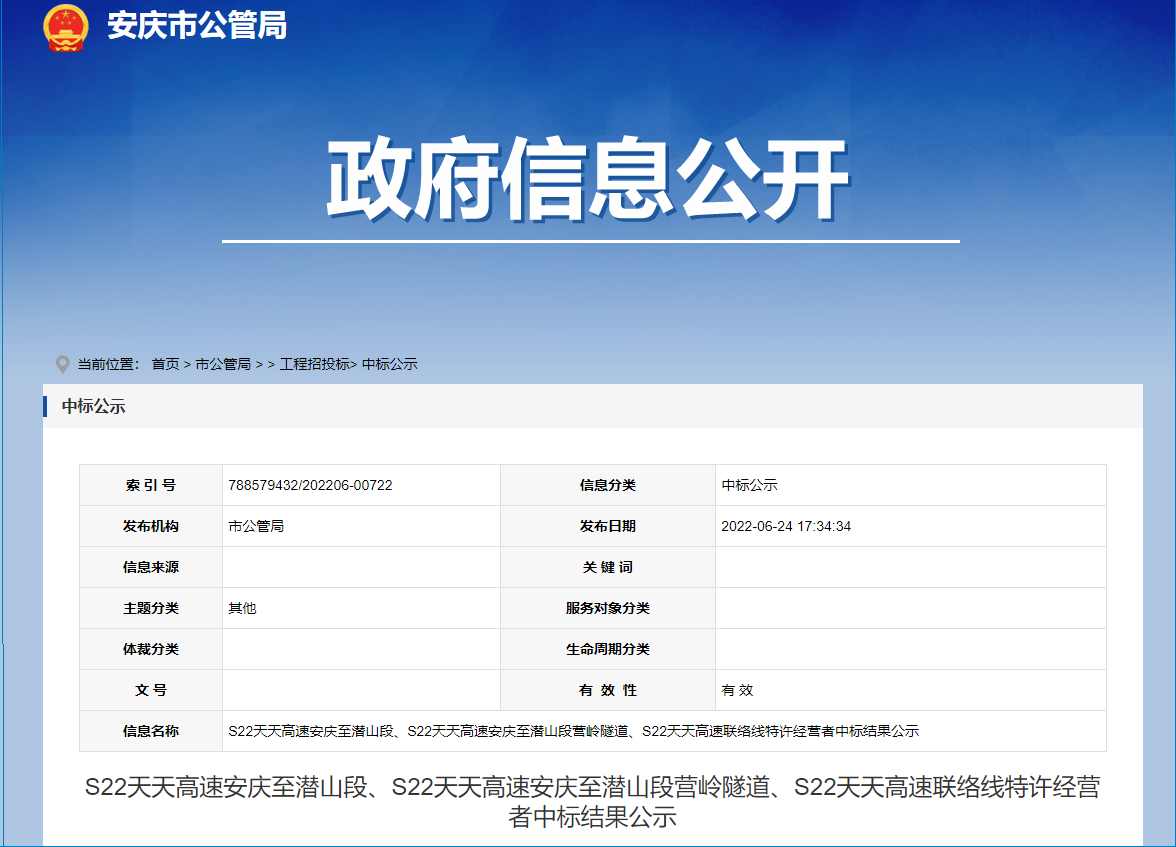
Task: Open 市公管局 in the breadcrumb
Action: [223, 364]
